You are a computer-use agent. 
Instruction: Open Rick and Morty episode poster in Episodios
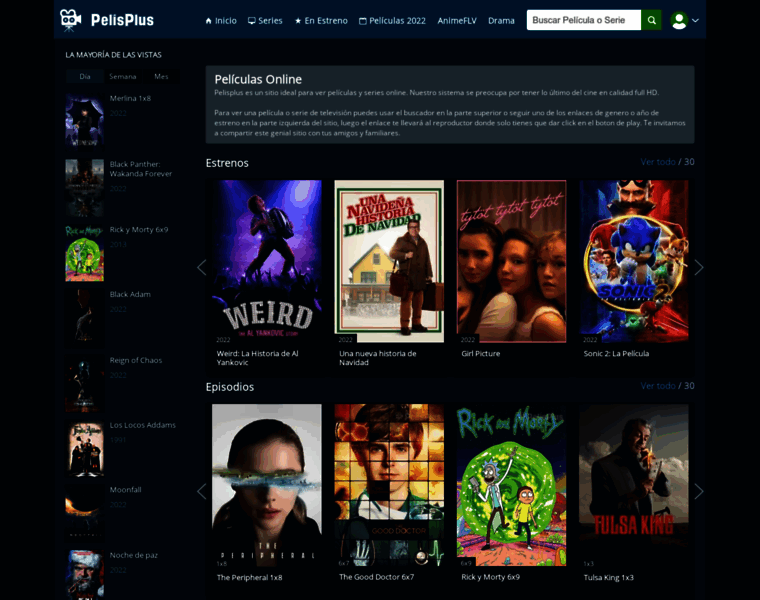511,485
